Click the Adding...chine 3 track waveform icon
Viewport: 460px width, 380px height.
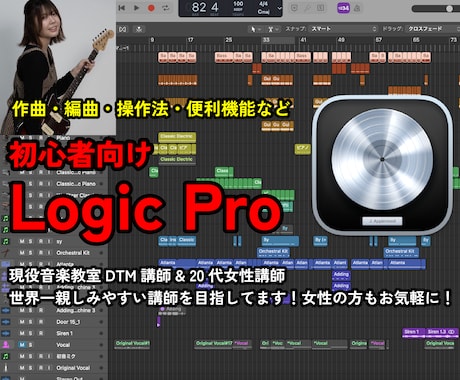[x=5, y=310]
